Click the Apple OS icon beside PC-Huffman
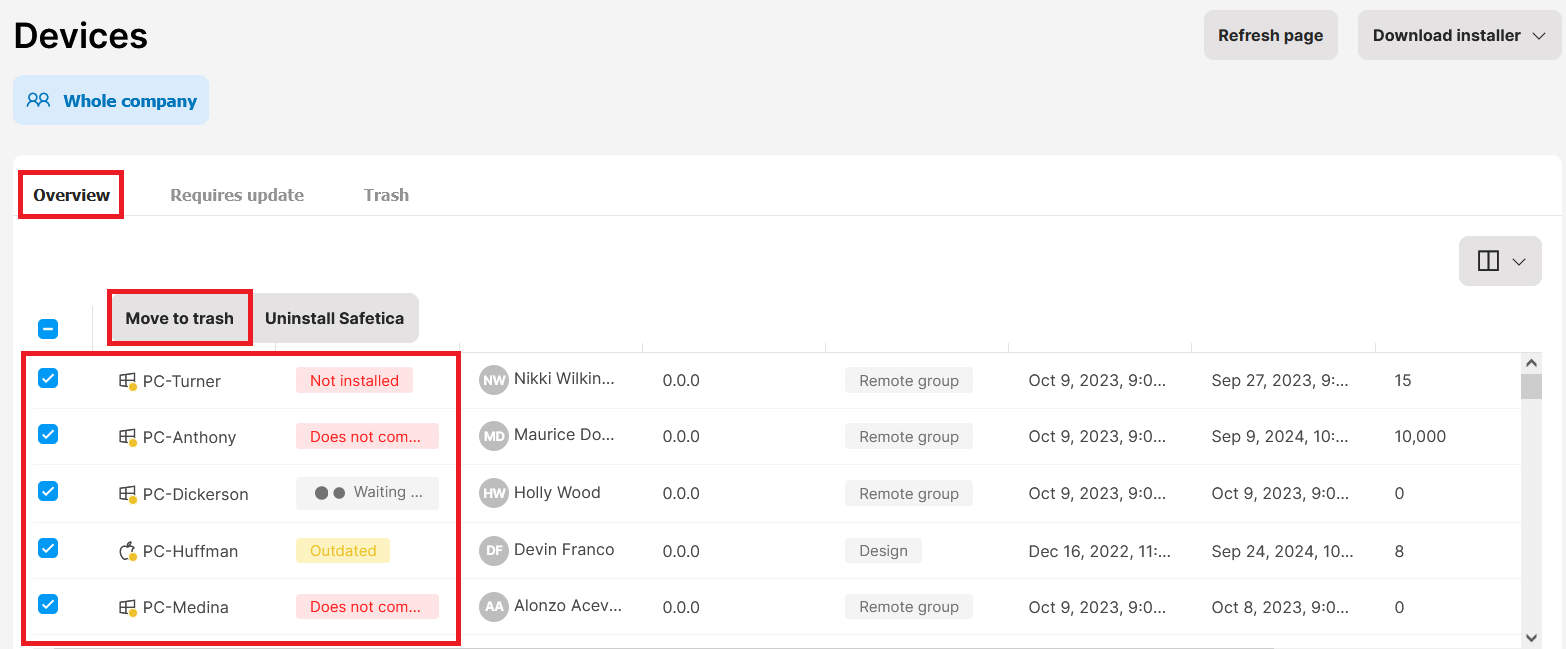This screenshot has width=1566, height=649. pos(127,551)
